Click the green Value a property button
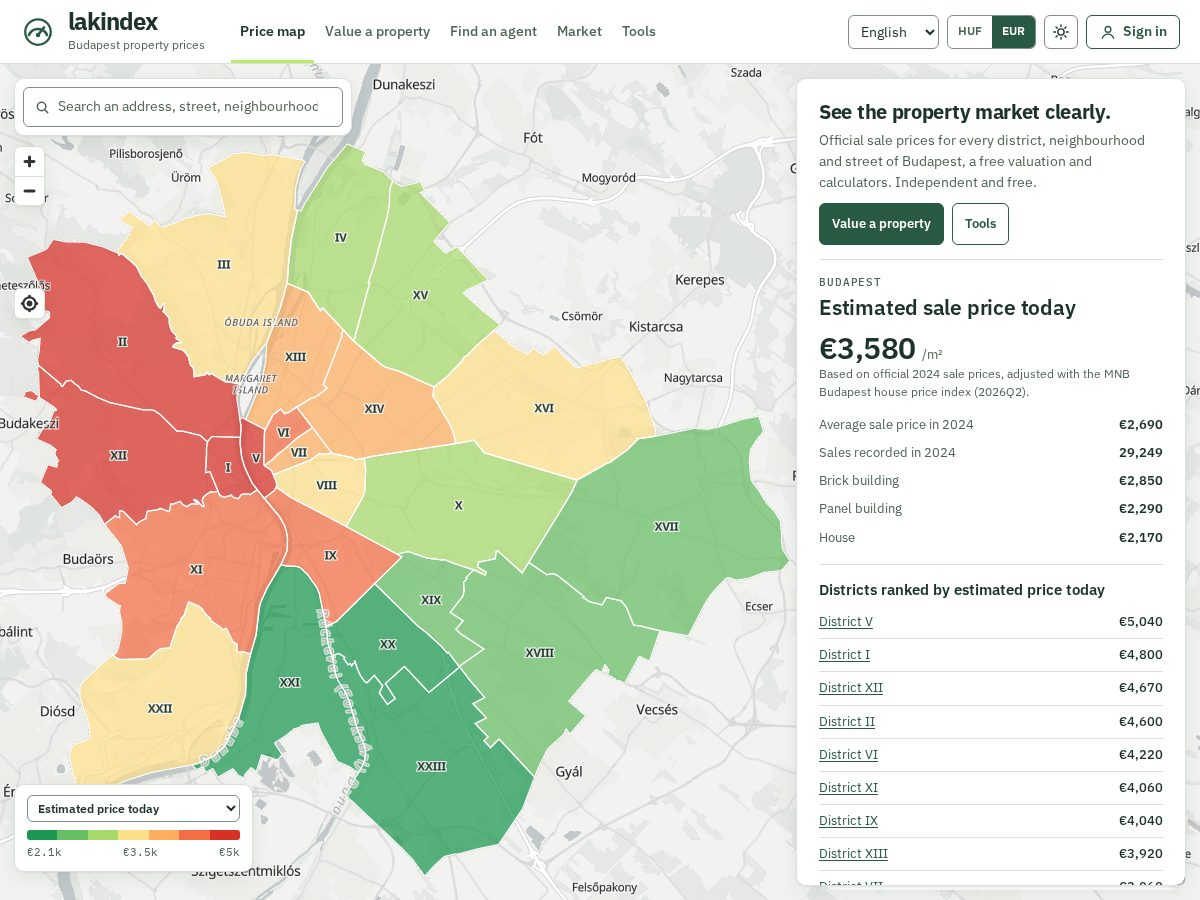Viewport: 1200px width, 900px height. [881, 224]
